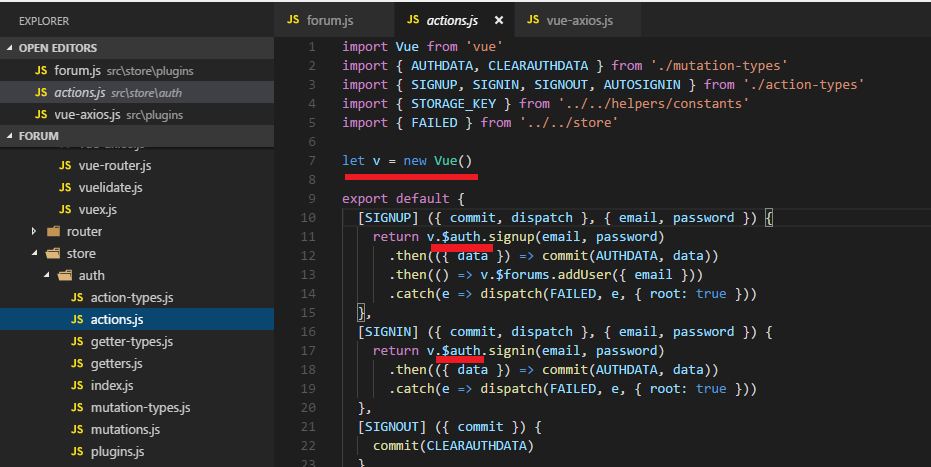The image size is (931, 467).
Task: Click [SIGNIN] action name in code
Action: [x=388, y=332]
